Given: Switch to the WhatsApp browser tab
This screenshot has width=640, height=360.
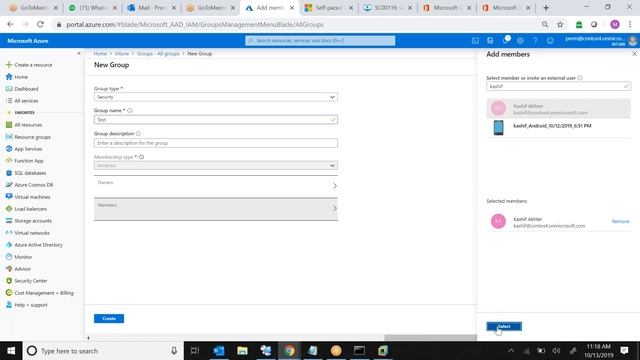Looking at the screenshot, I should pos(92,8).
